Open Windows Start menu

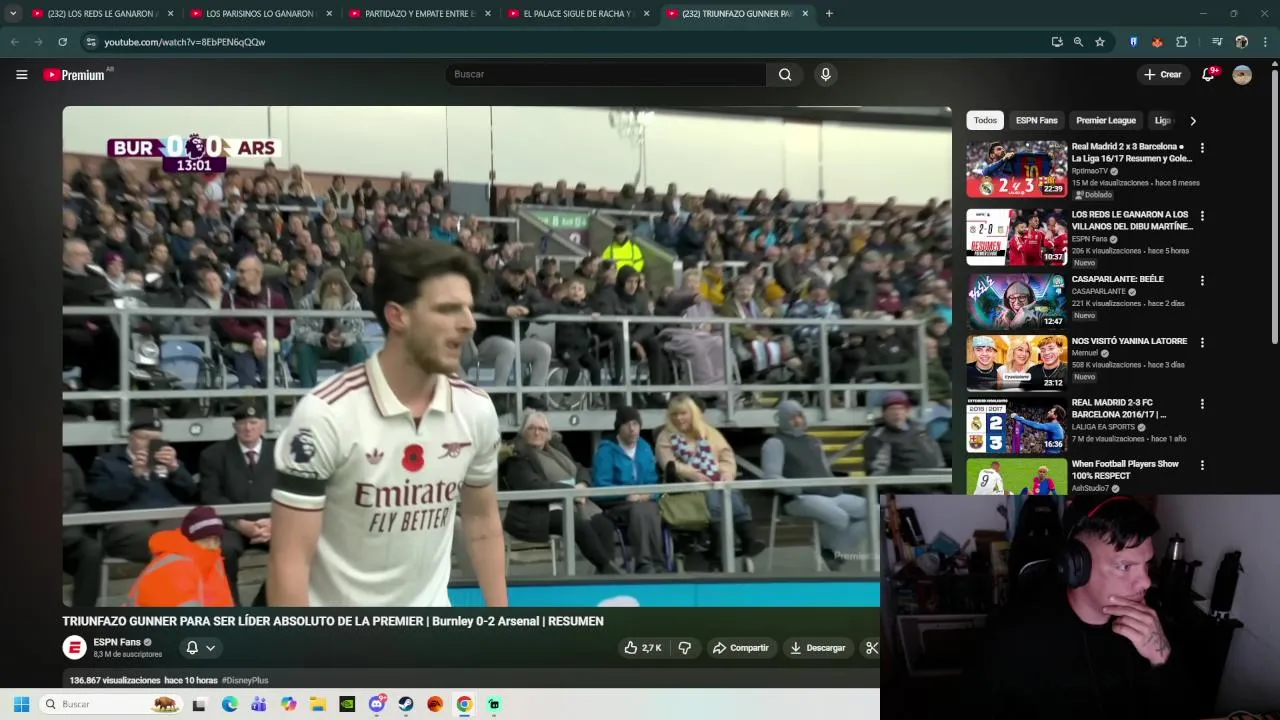pos(21,704)
